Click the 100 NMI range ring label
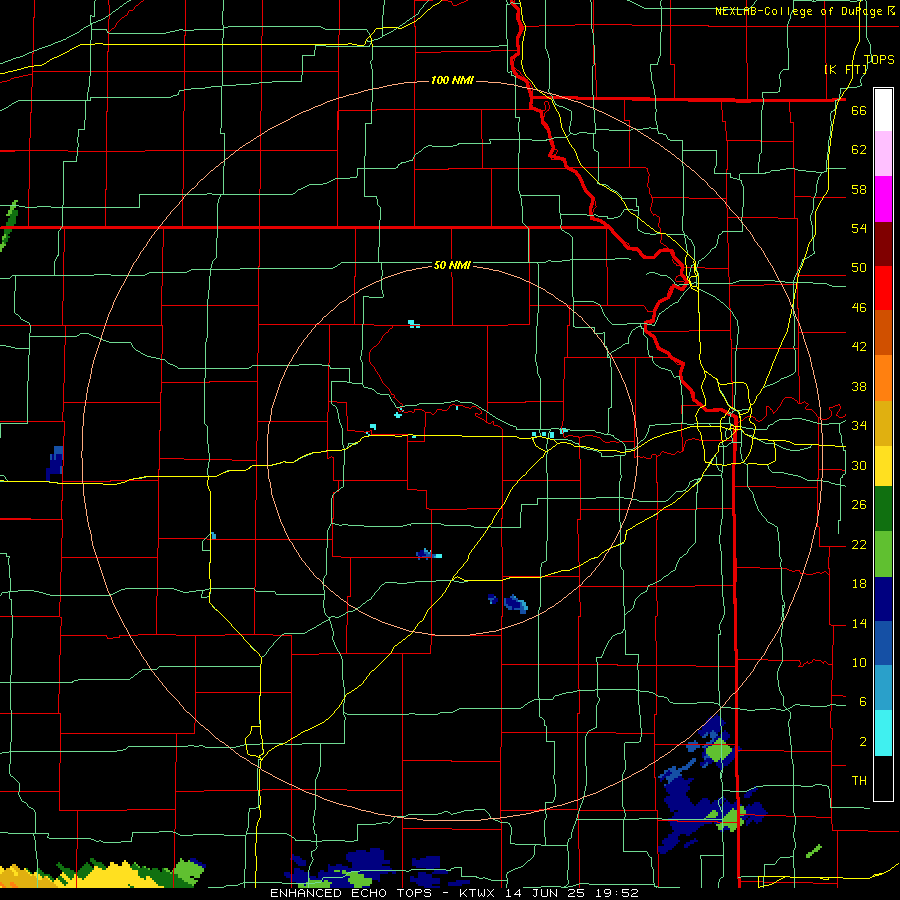The height and width of the screenshot is (900, 900). pyautogui.click(x=452, y=80)
